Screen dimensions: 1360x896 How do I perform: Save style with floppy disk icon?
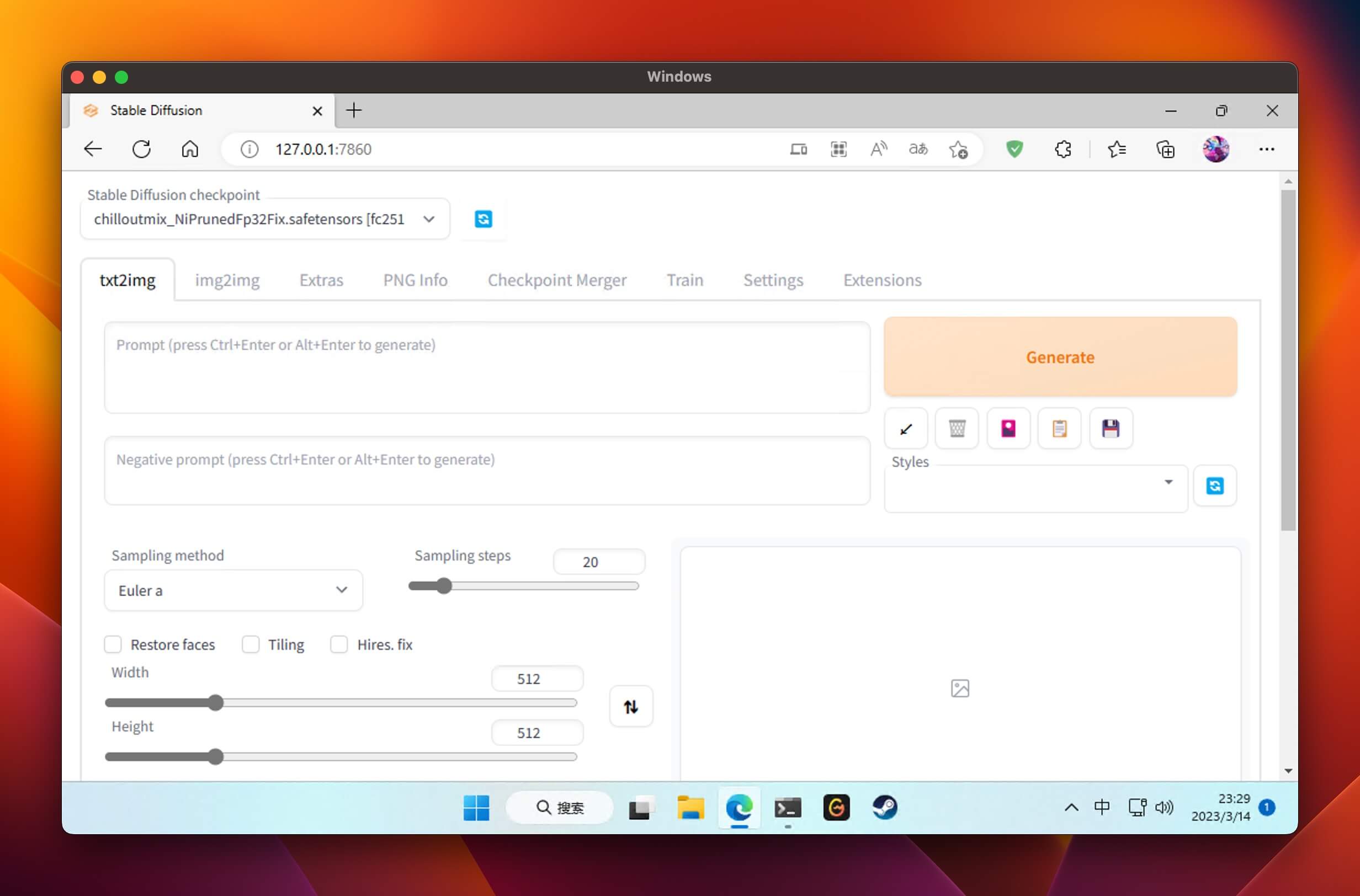1111,429
